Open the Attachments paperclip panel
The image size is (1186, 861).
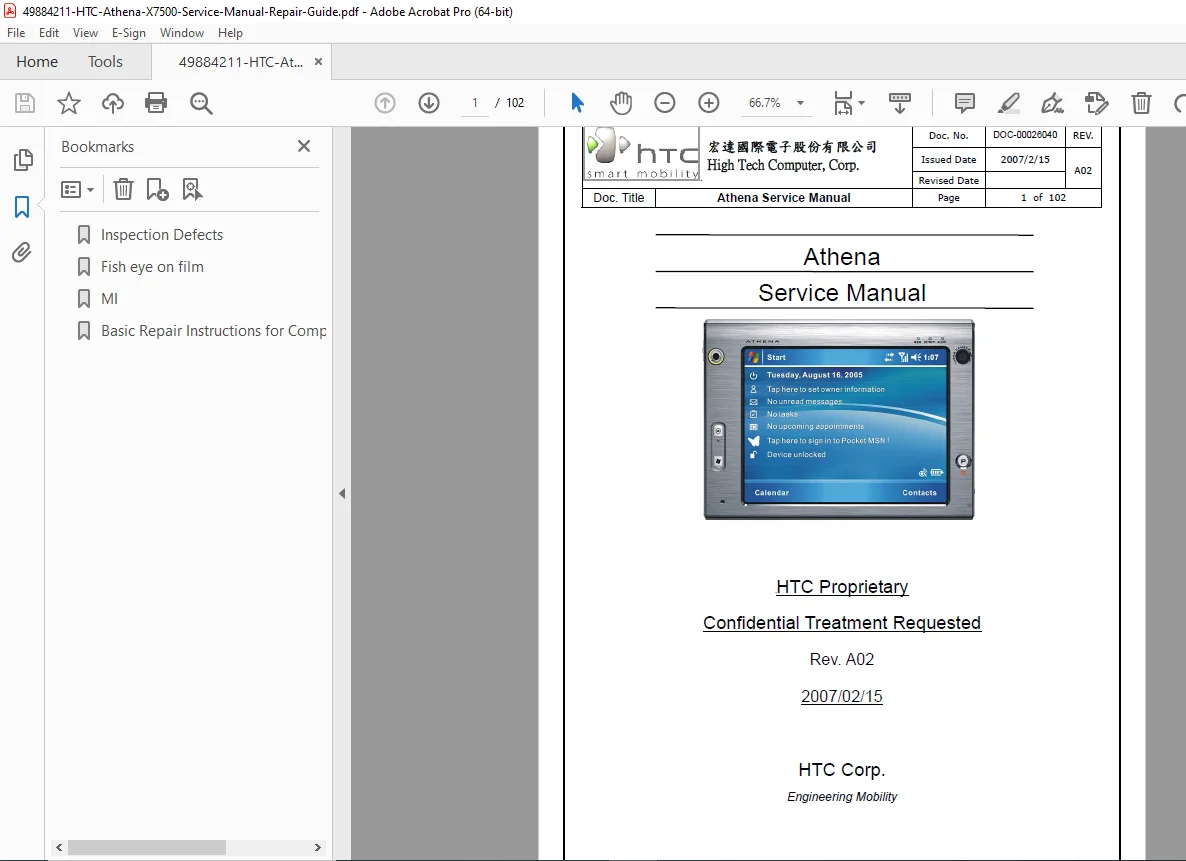[22, 252]
